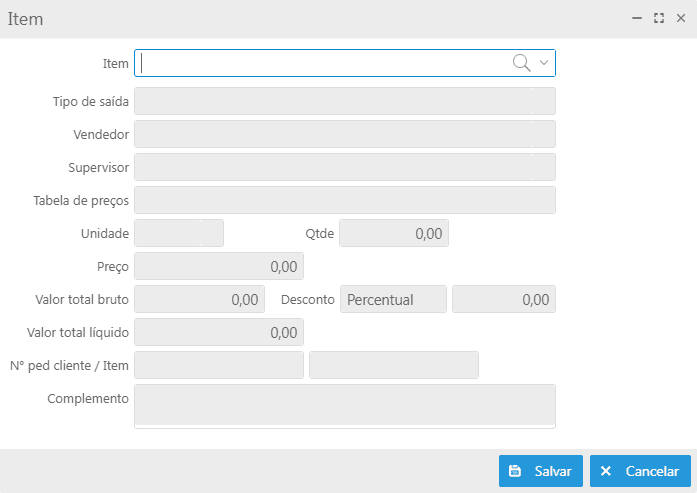Select the Vendedor field
Screen dimensions: 697x493
(x=345, y=134)
